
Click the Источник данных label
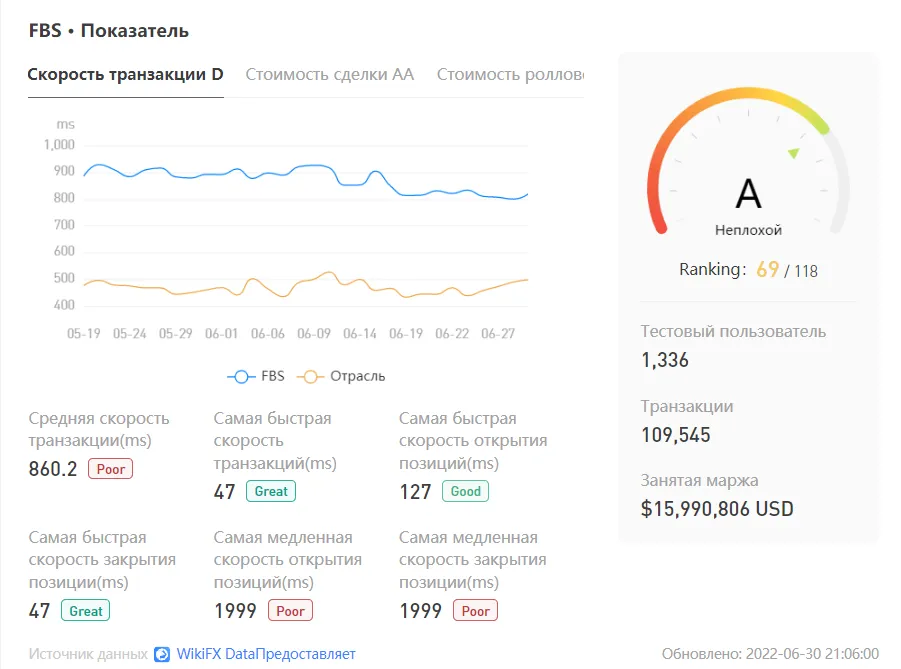pyautogui.click(x=88, y=654)
